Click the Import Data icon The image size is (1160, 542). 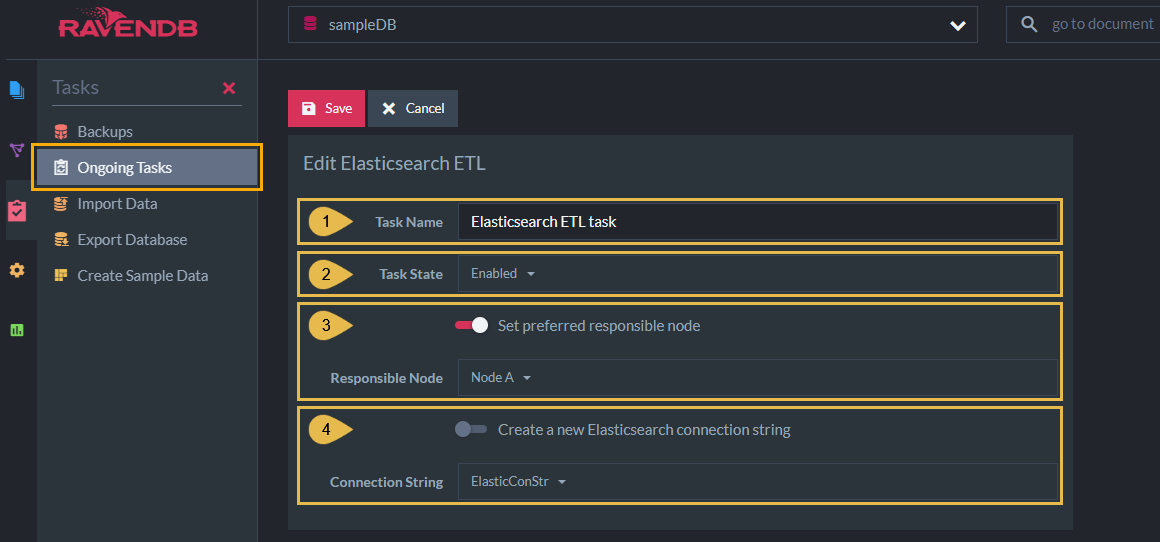(x=61, y=204)
